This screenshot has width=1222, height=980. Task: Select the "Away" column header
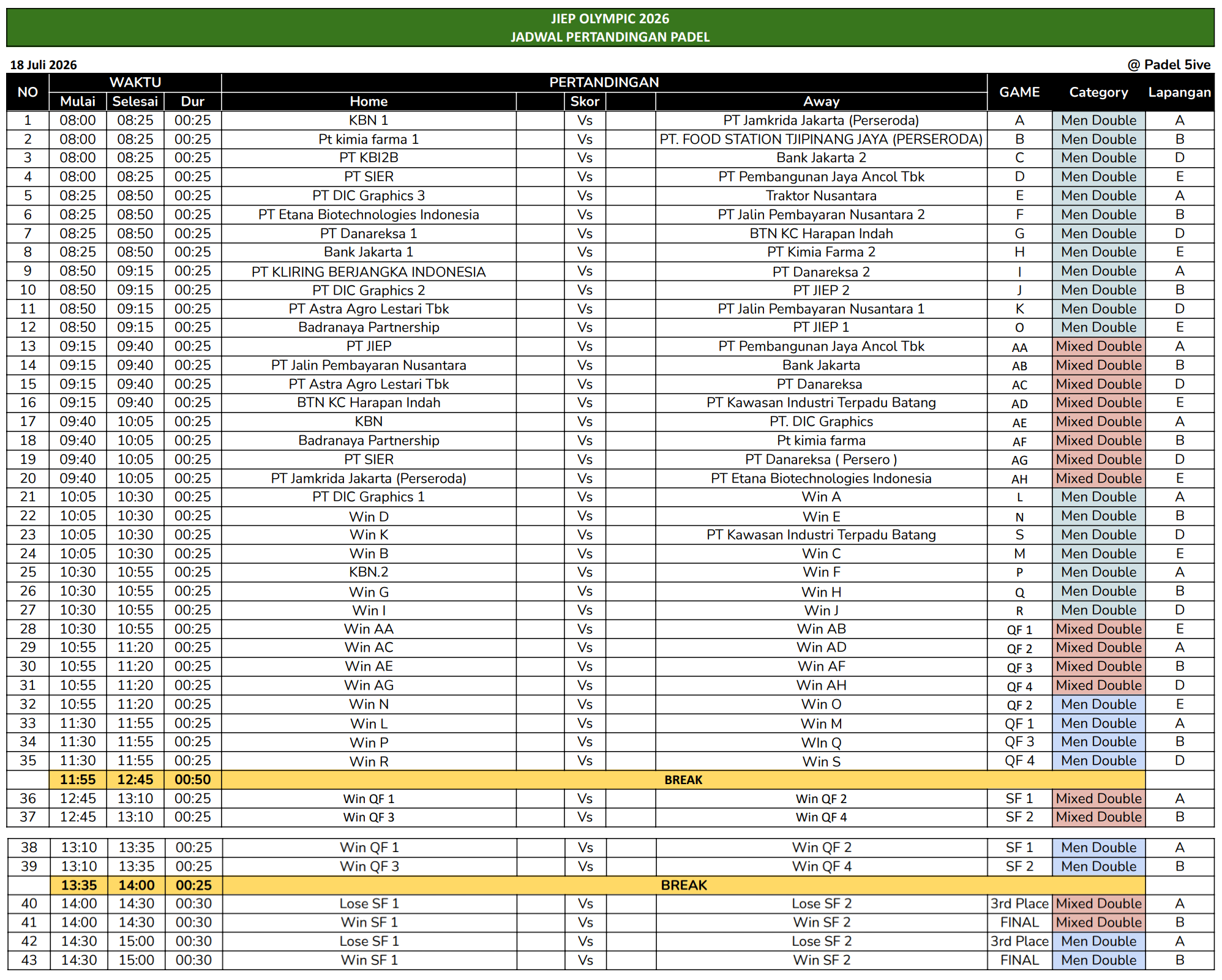821,102
